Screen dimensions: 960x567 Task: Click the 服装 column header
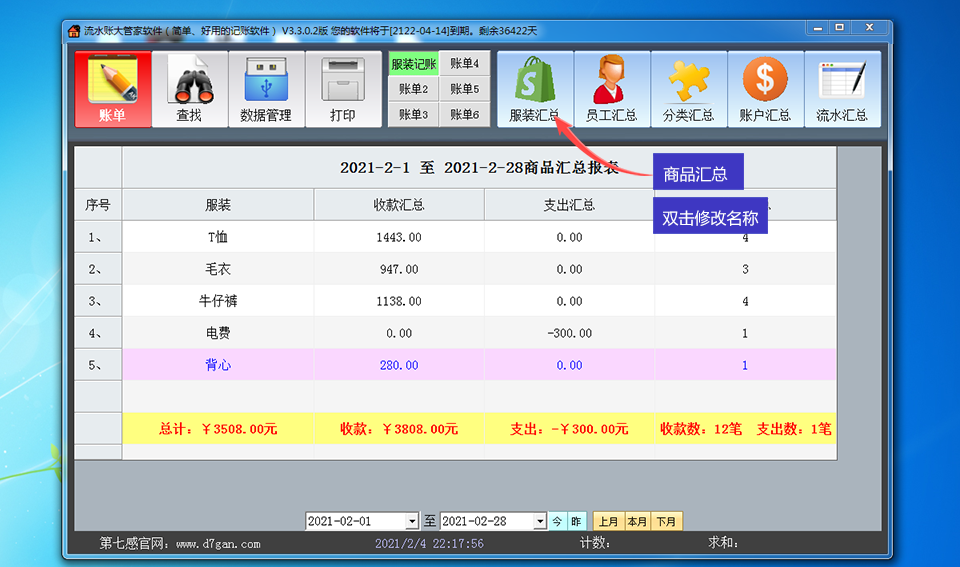pos(218,205)
